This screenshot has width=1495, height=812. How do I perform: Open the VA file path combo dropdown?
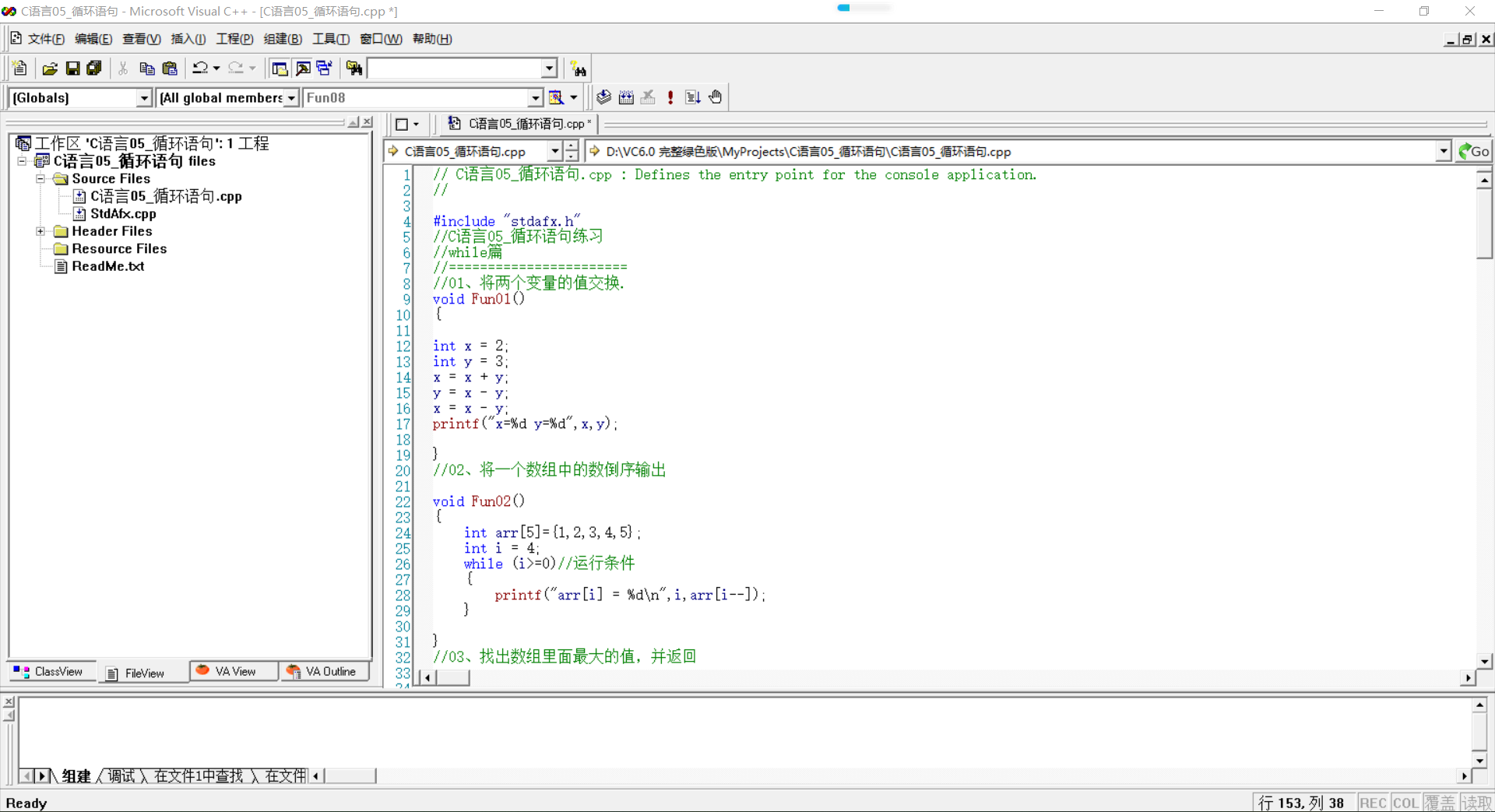[1443, 151]
